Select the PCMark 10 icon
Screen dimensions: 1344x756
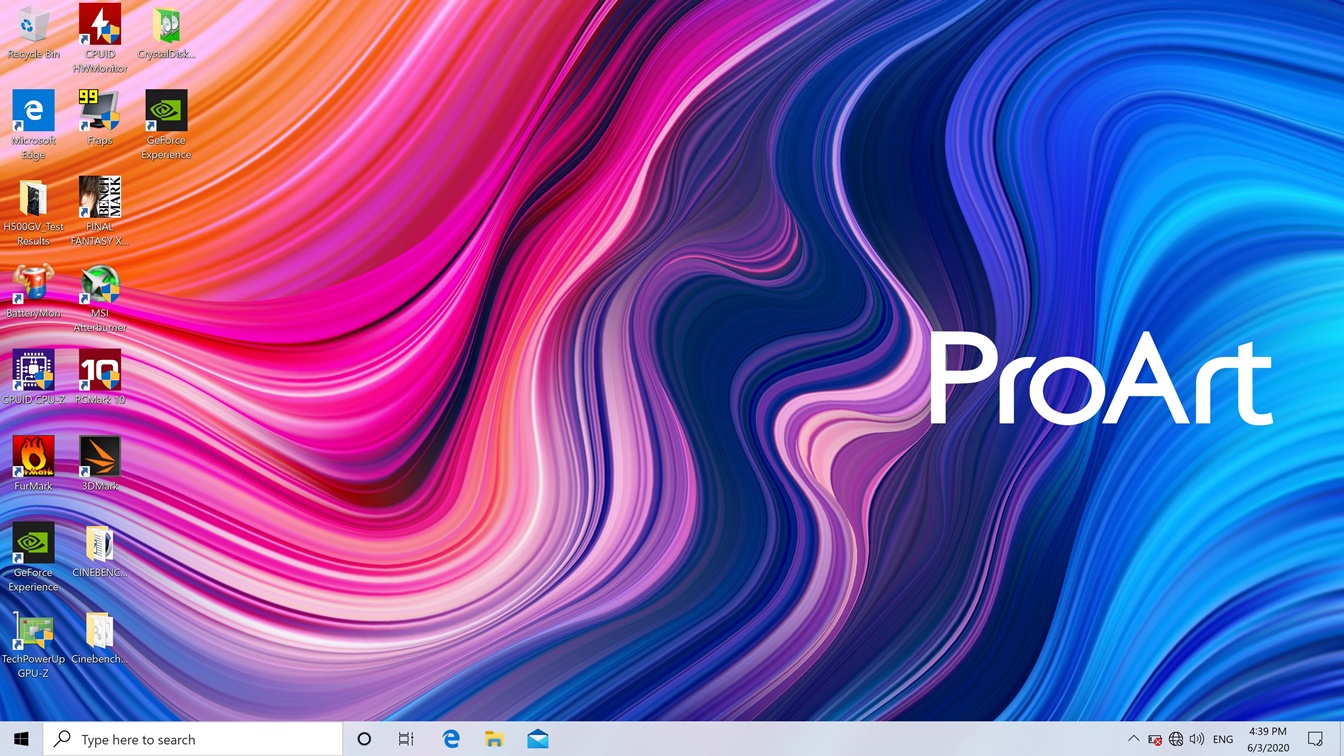(100, 377)
